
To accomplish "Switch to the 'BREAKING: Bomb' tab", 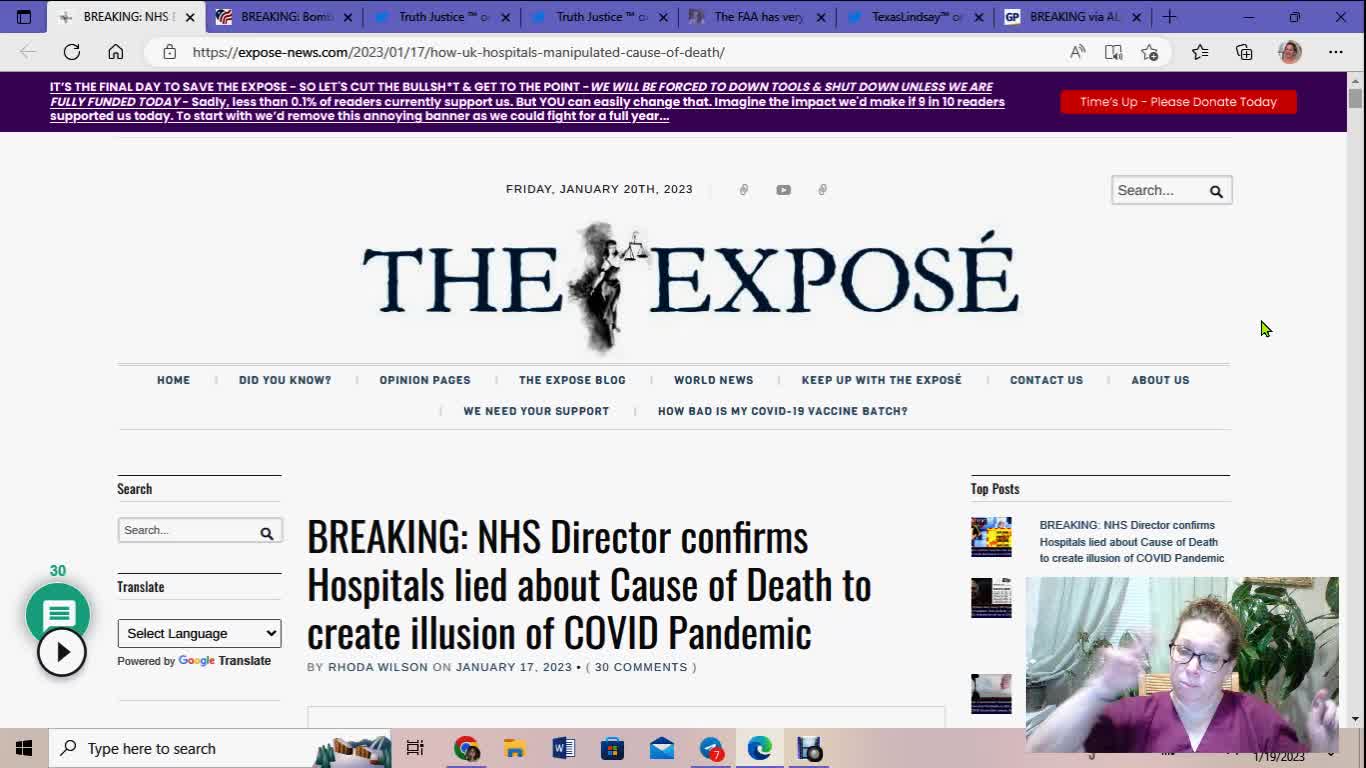I will (283, 17).
